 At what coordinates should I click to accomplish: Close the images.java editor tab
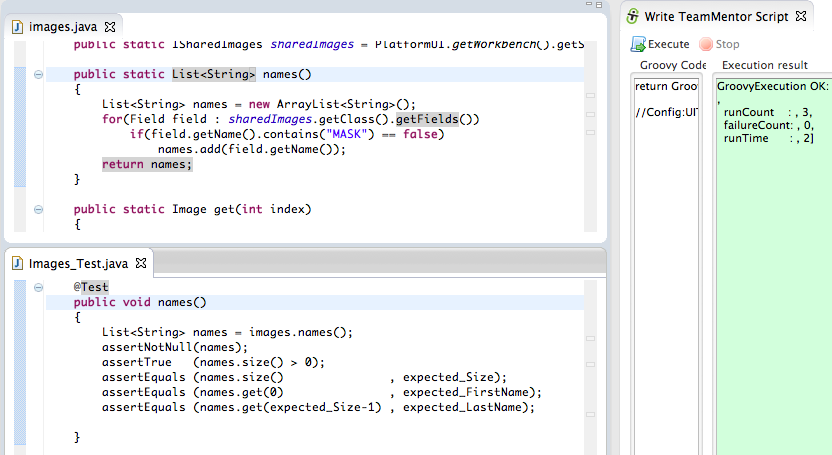click(110, 26)
